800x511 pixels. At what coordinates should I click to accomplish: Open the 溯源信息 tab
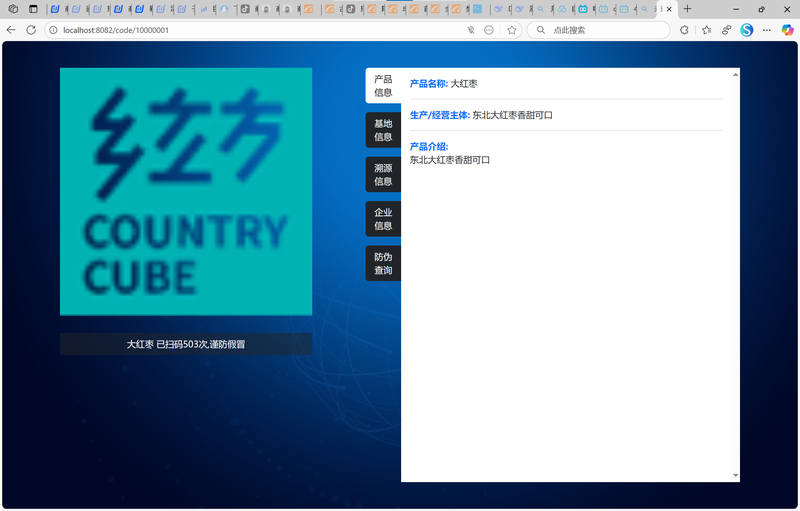pyautogui.click(x=383, y=174)
